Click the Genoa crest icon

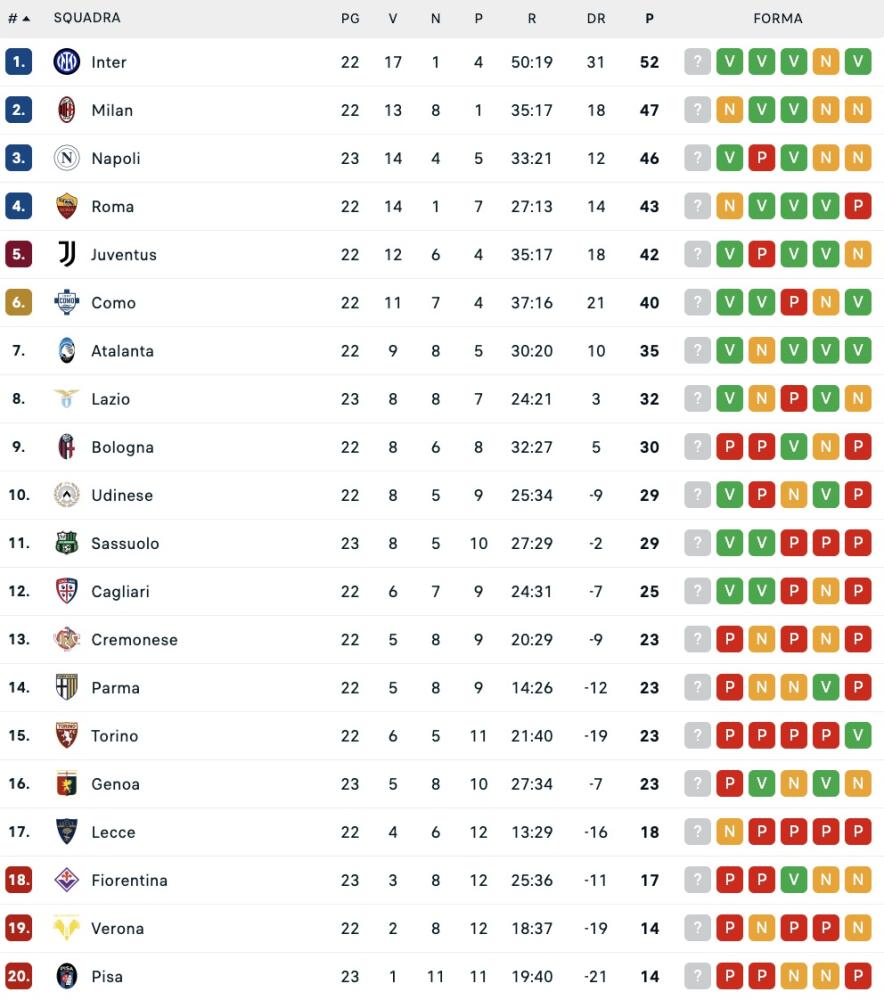point(66,784)
